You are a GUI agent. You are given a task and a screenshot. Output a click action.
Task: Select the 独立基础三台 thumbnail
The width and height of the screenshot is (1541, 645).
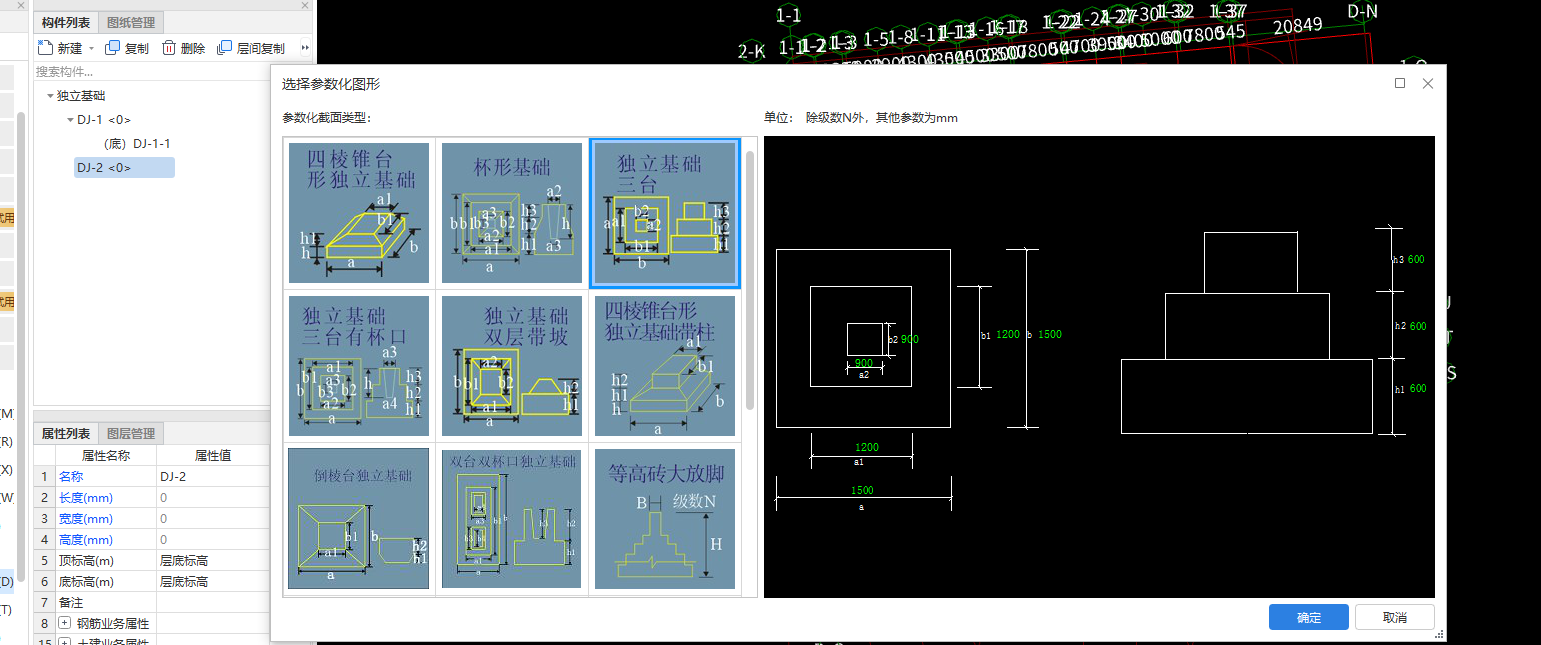(665, 213)
